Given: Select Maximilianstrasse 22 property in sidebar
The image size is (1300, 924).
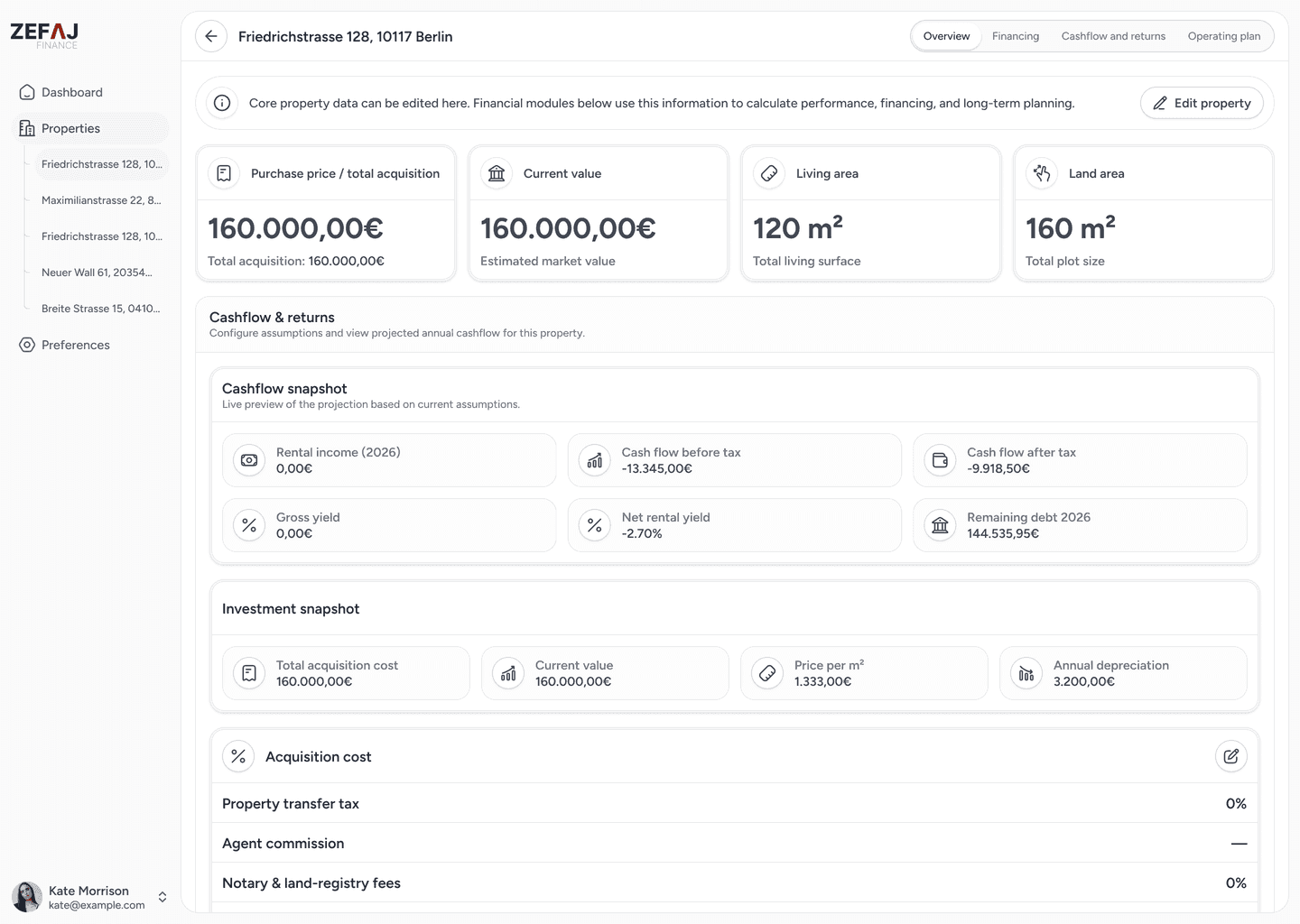Looking at the screenshot, I should tap(101, 200).
